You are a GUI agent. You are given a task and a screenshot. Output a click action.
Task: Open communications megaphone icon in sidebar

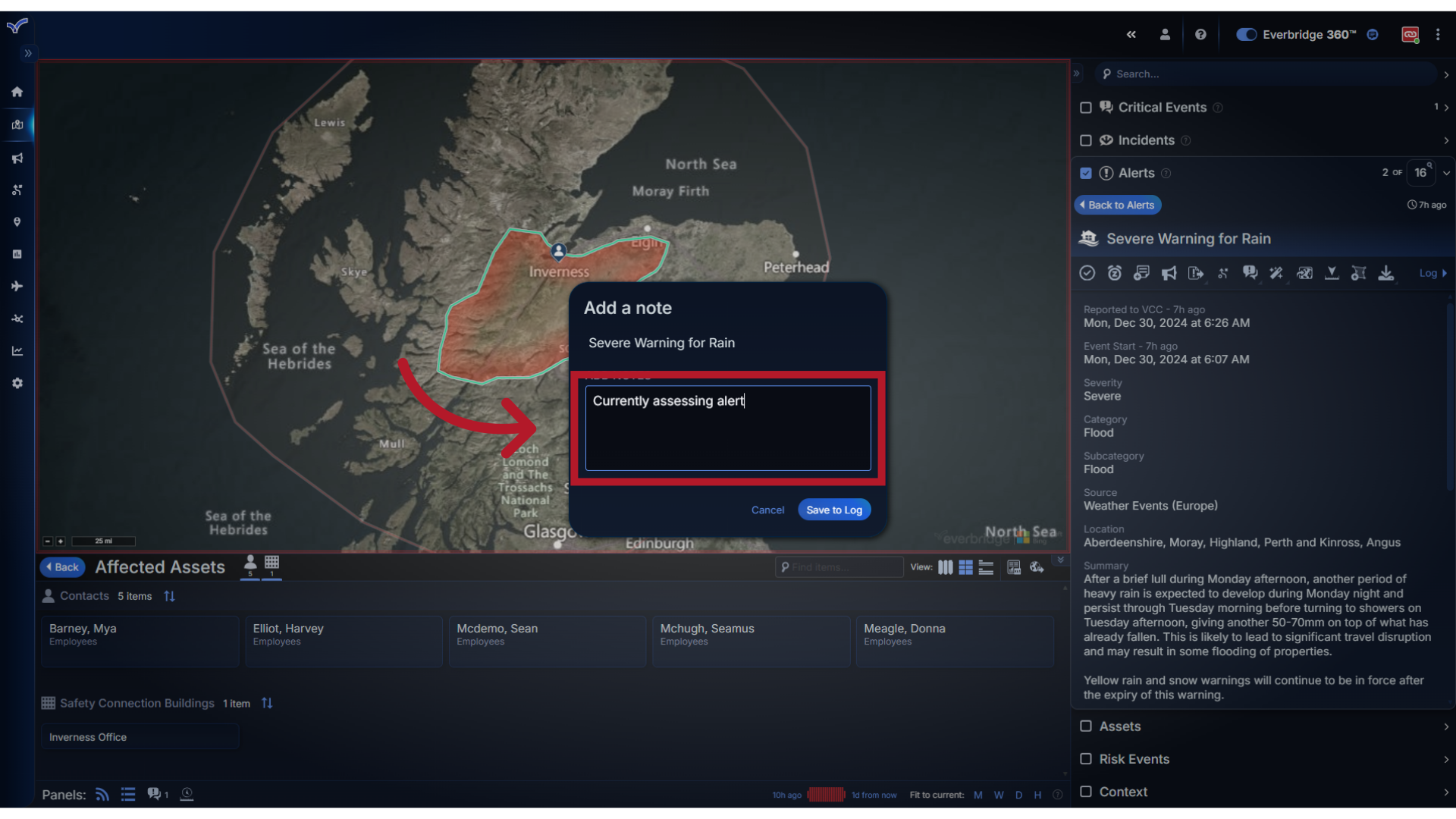point(17,158)
